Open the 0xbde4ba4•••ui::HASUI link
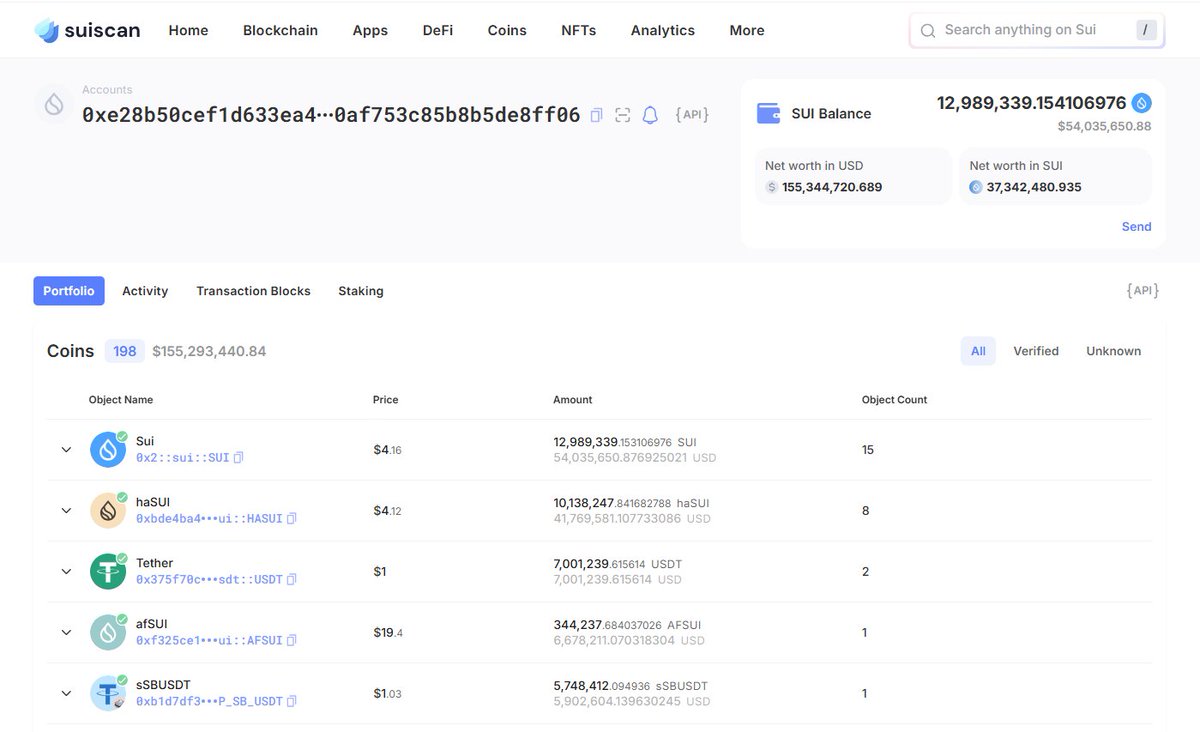 click(x=209, y=519)
